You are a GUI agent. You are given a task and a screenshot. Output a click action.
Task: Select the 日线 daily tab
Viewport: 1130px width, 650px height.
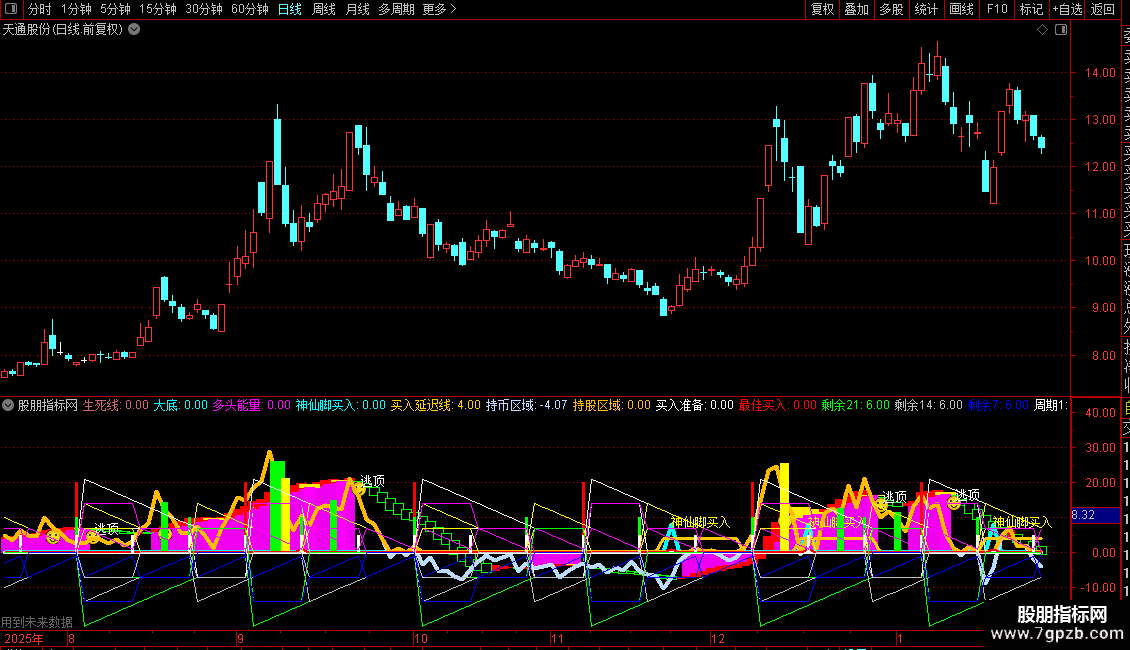coord(290,9)
